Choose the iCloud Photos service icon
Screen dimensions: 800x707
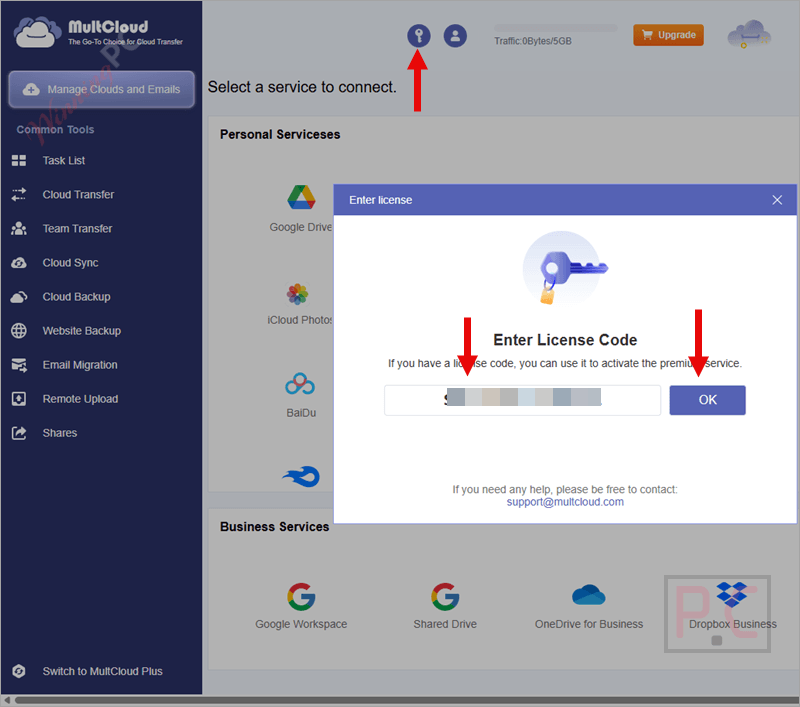pyautogui.click(x=297, y=294)
